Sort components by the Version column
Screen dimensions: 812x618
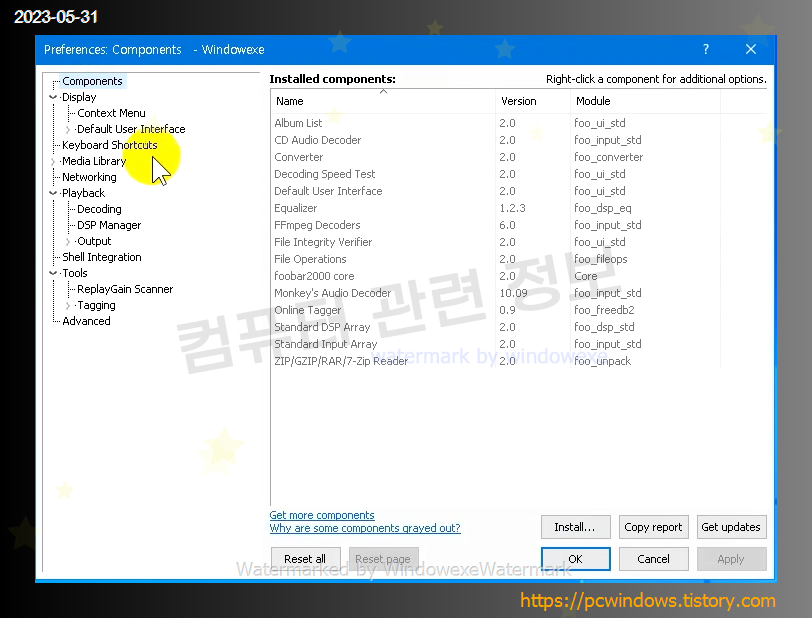pos(532,102)
